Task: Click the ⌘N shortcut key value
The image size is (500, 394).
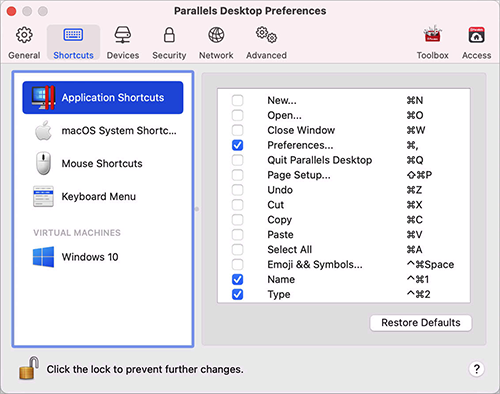Action: pos(415,100)
